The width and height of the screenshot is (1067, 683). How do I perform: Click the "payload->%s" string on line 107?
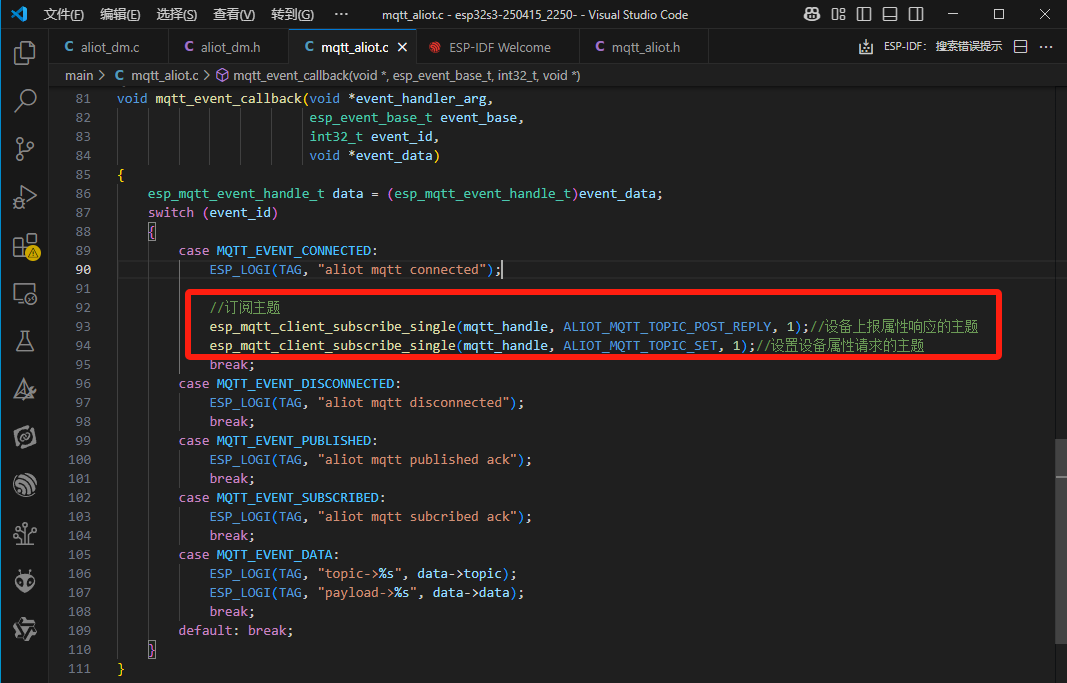click(367, 593)
